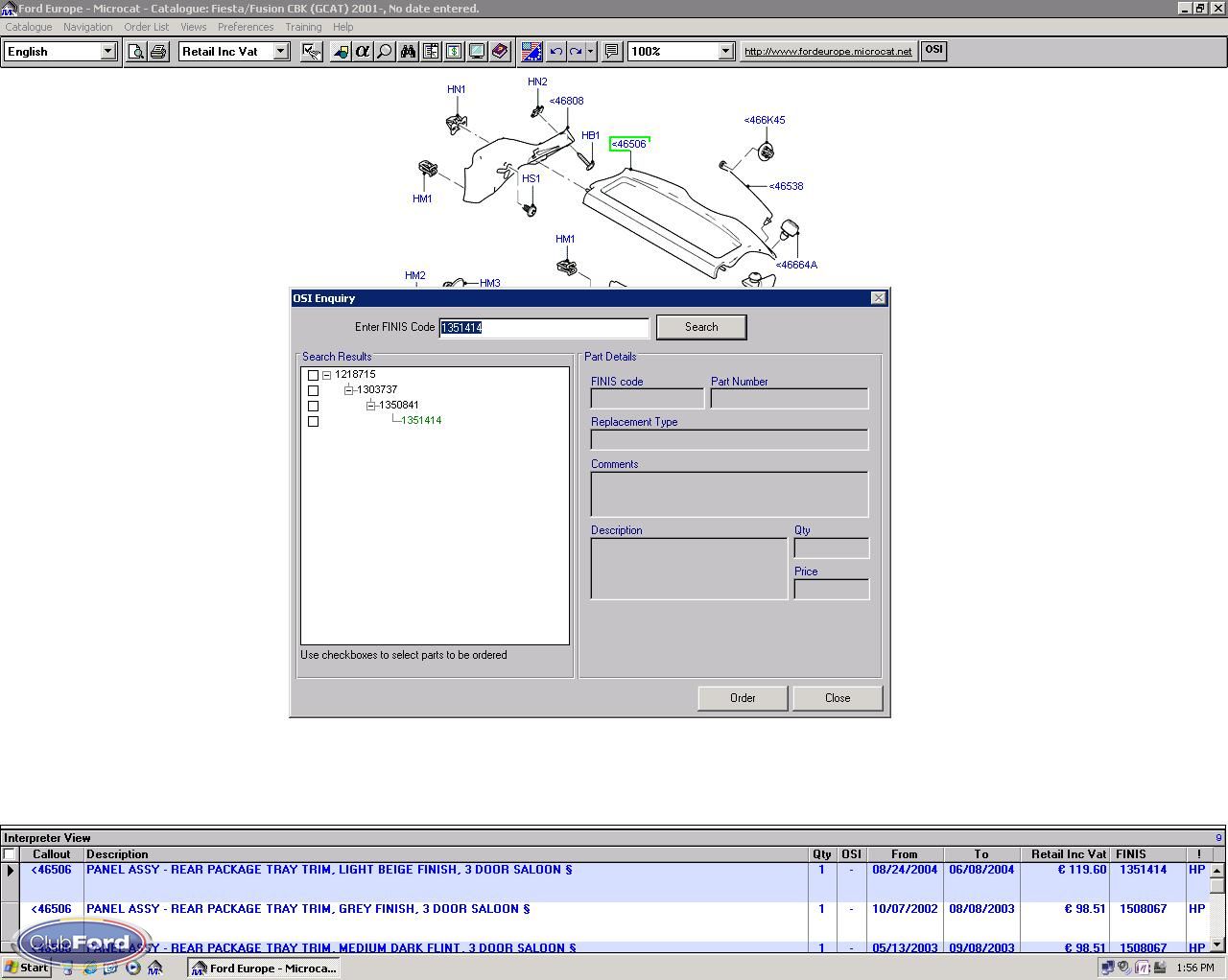Click the OSI toolbar button
Image resolution: width=1228 pixels, height=980 pixels.
(x=933, y=51)
